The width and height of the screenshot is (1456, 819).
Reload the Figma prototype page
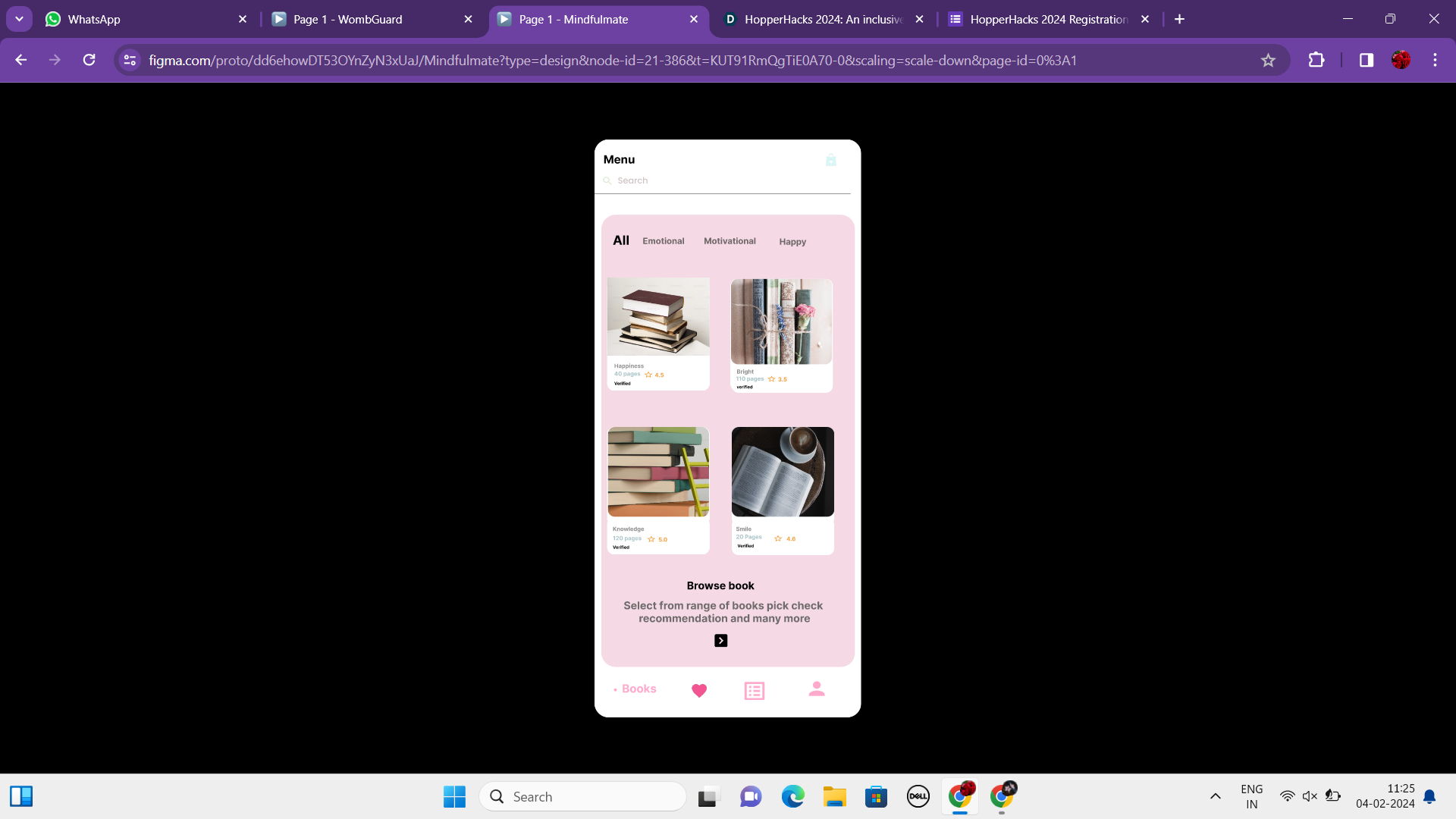click(x=89, y=60)
